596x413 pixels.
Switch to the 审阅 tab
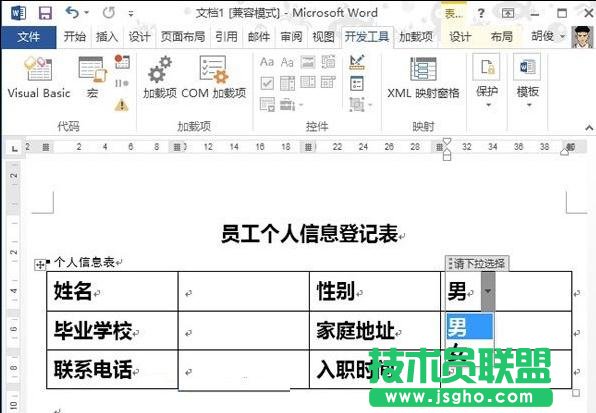coord(291,36)
